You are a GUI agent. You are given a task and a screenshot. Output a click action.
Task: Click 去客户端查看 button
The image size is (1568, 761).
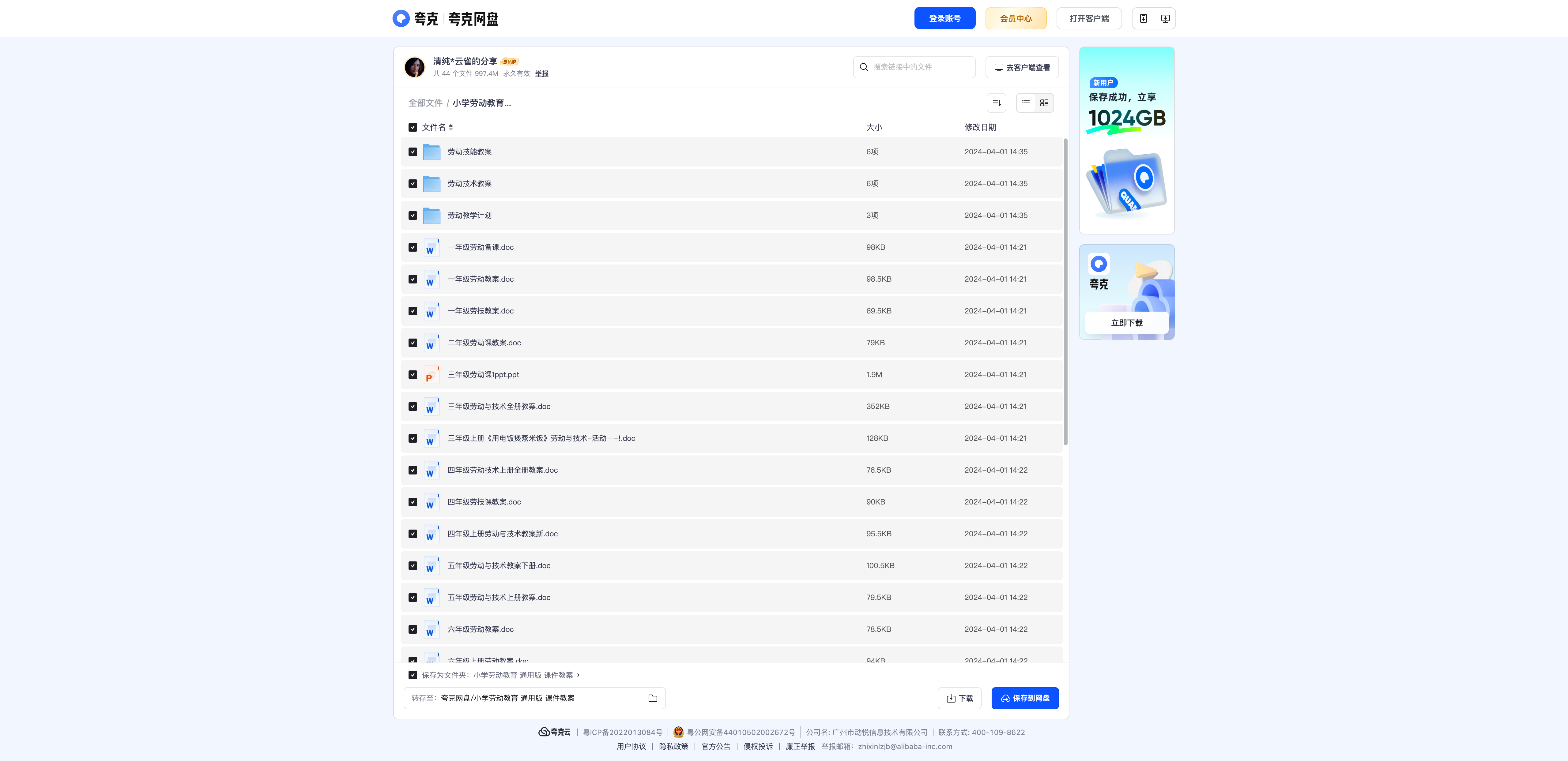point(1022,68)
